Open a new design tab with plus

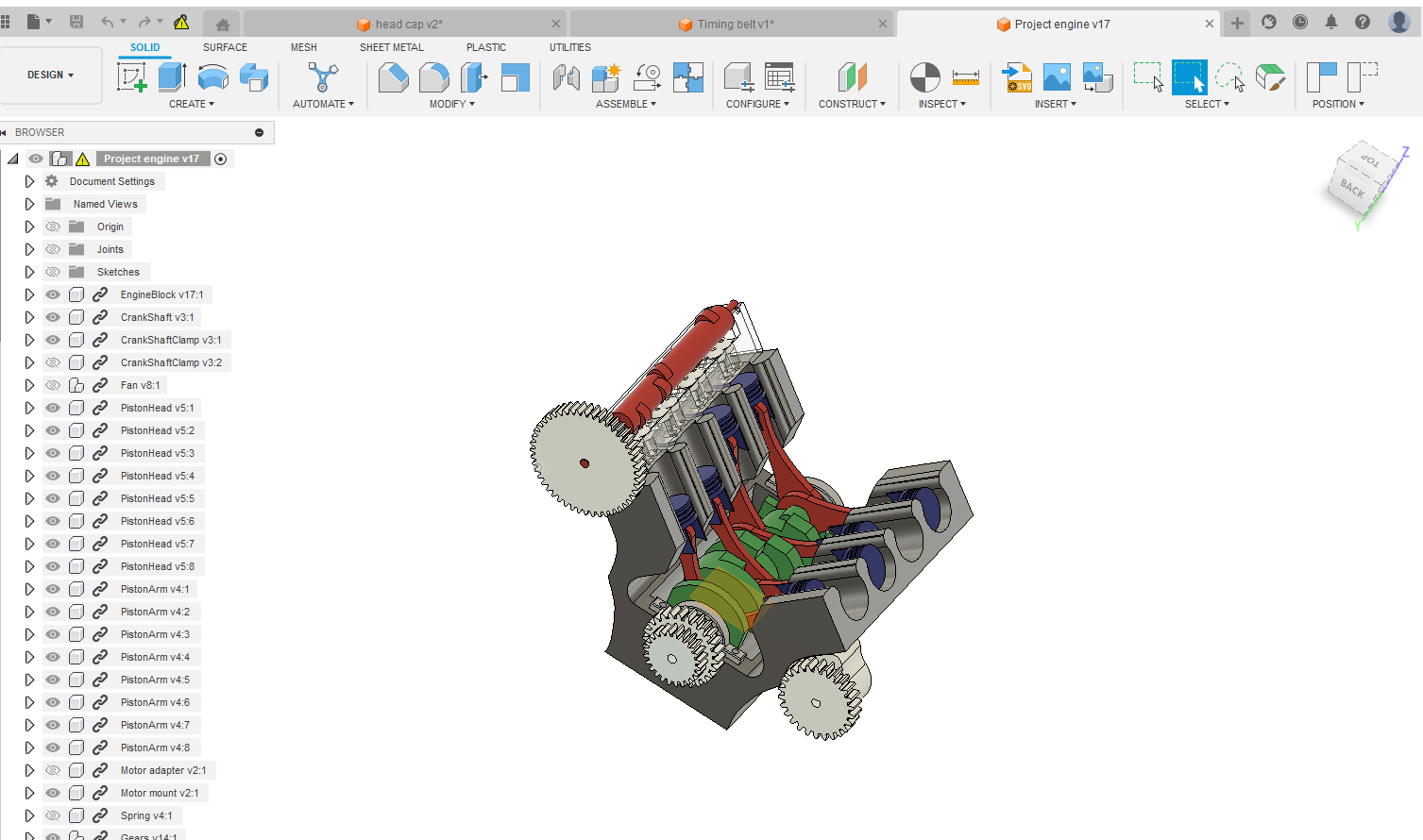point(1237,24)
